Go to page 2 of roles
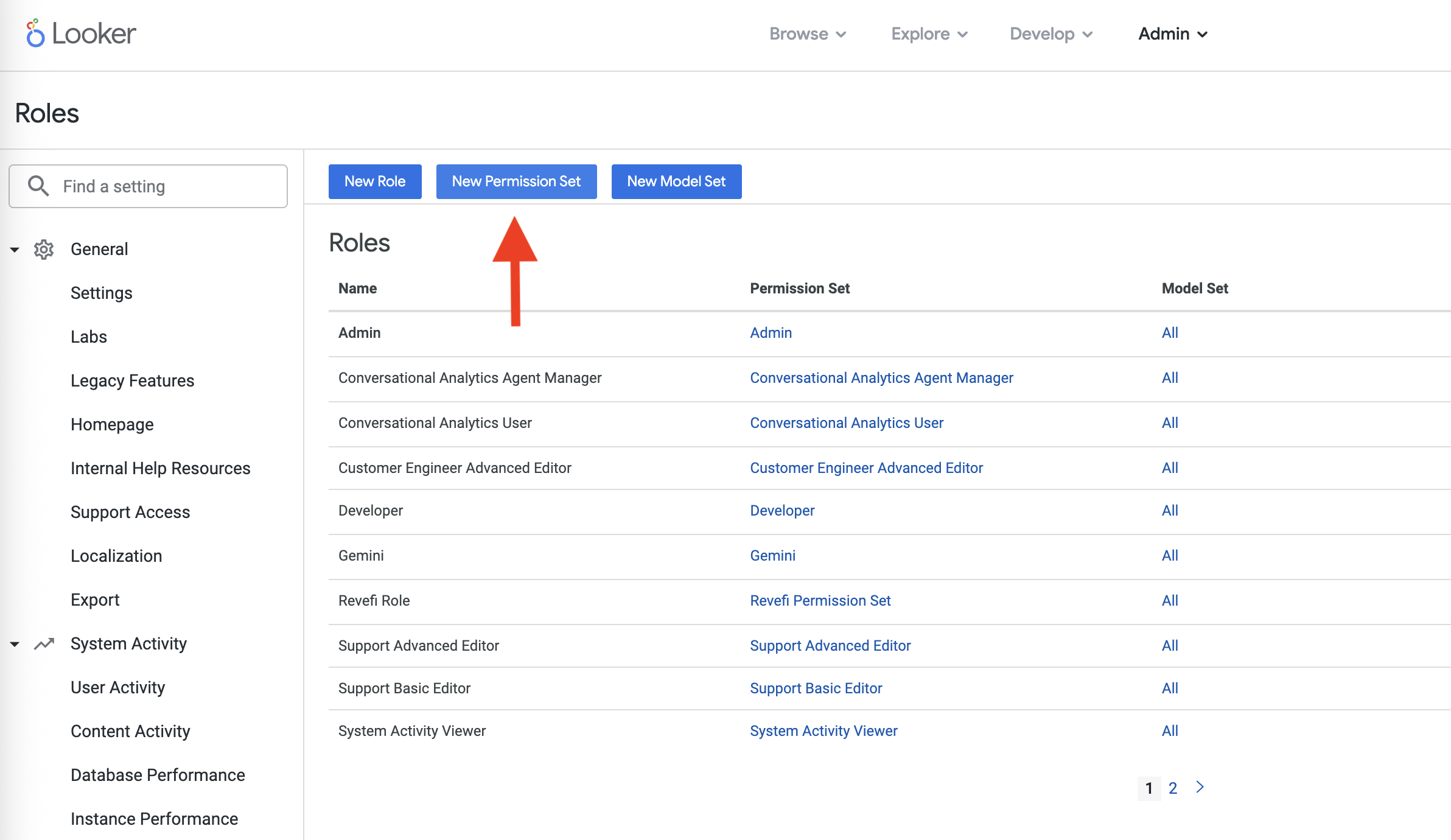The image size is (1451, 840). coord(1173,788)
